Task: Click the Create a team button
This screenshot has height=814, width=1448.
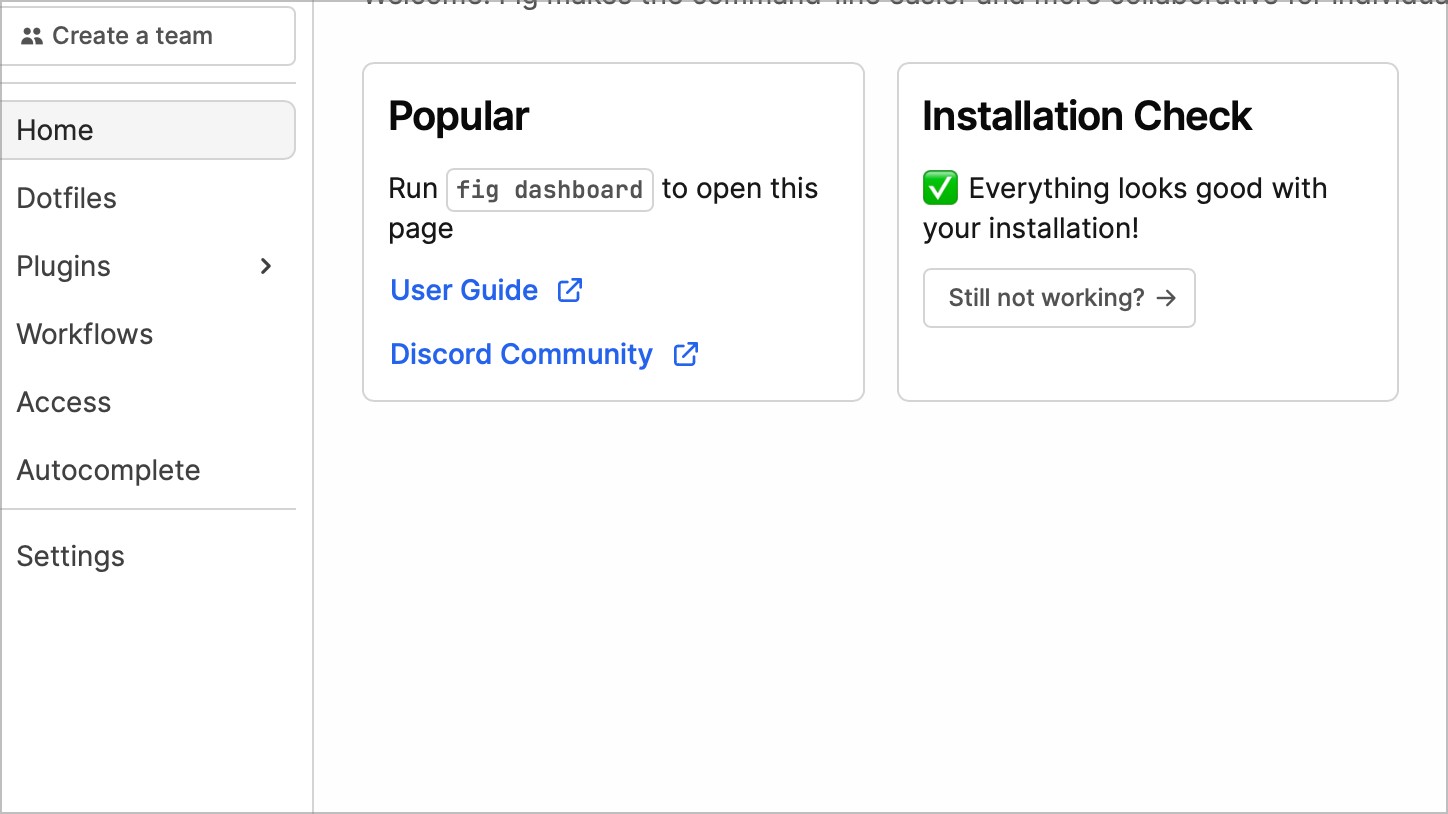Action: 148,36
